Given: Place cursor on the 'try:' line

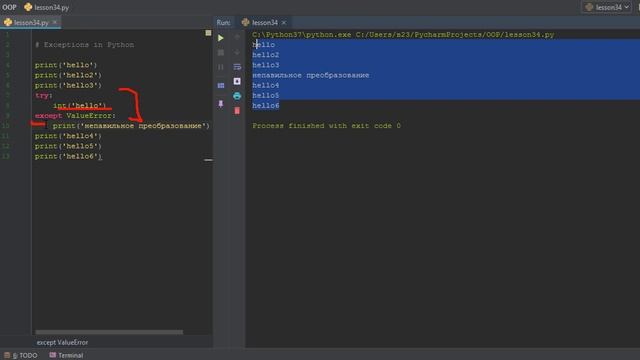Looking at the screenshot, I should click(x=44, y=96).
